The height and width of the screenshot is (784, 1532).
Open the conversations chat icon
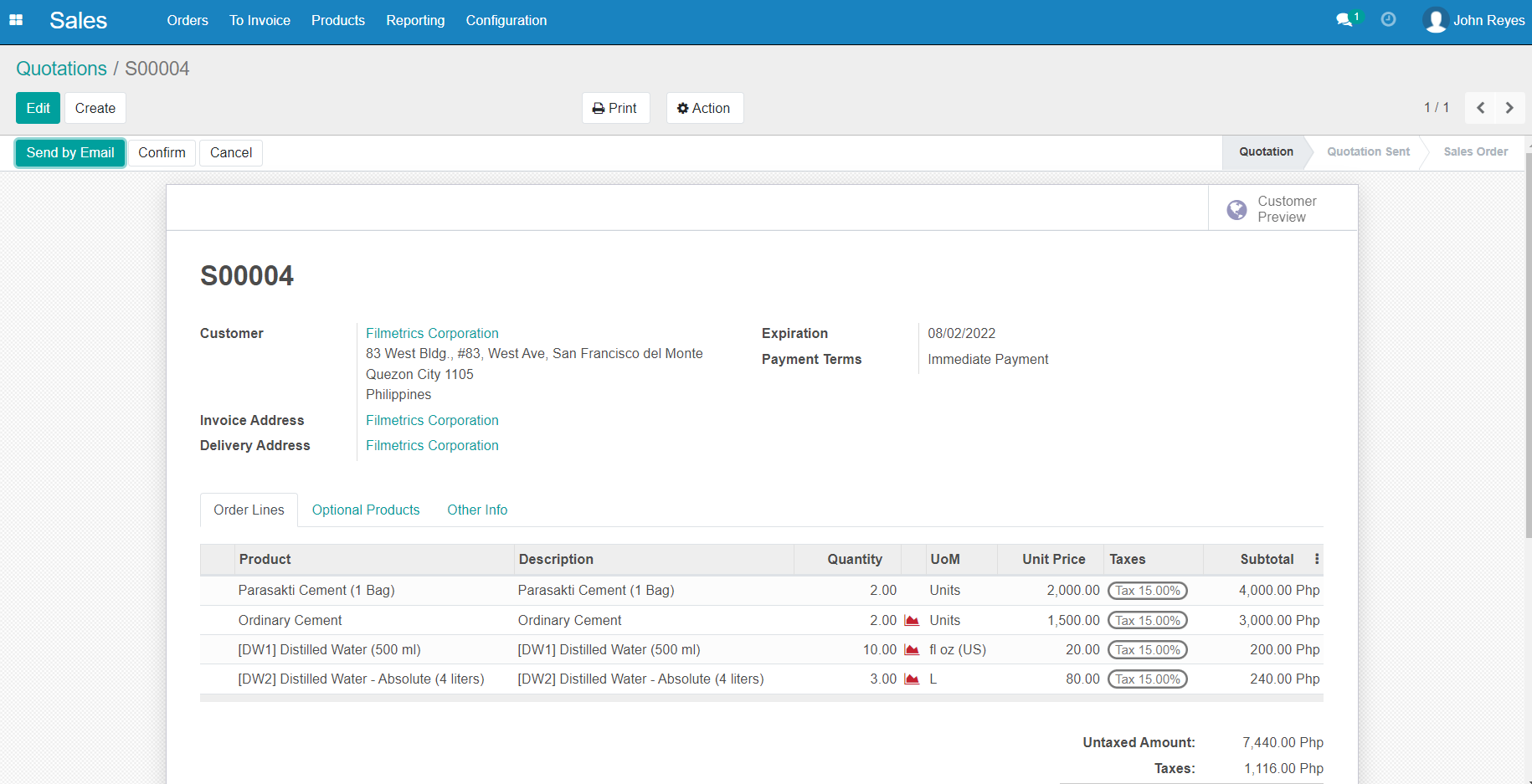tap(1344, 20)
